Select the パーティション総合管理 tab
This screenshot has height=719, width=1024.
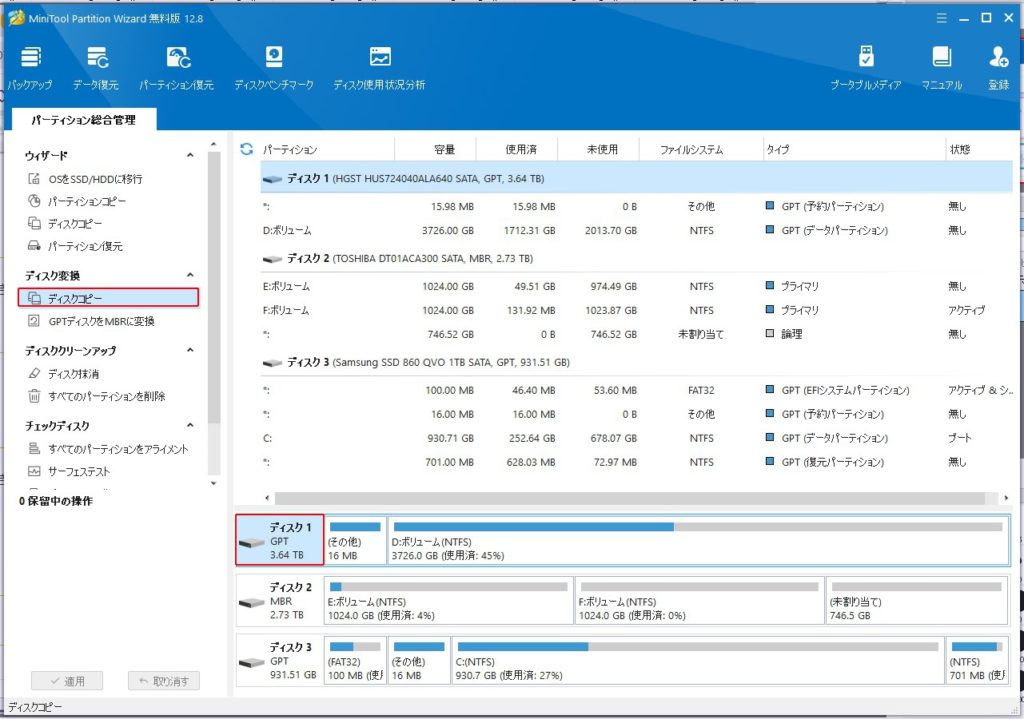click(82, 120)
